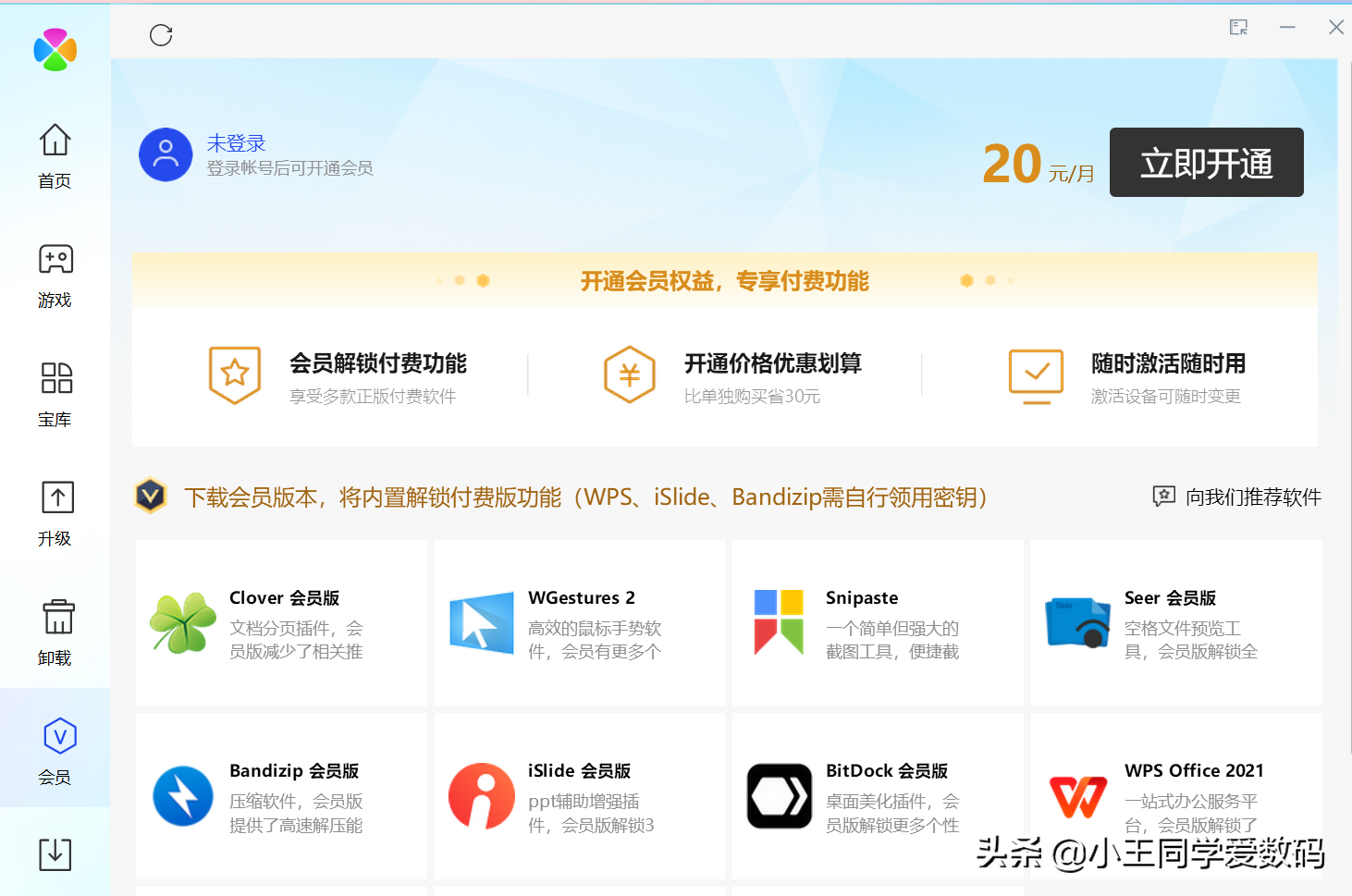Open the 升级 upgrade section

[x=55, y=514]
